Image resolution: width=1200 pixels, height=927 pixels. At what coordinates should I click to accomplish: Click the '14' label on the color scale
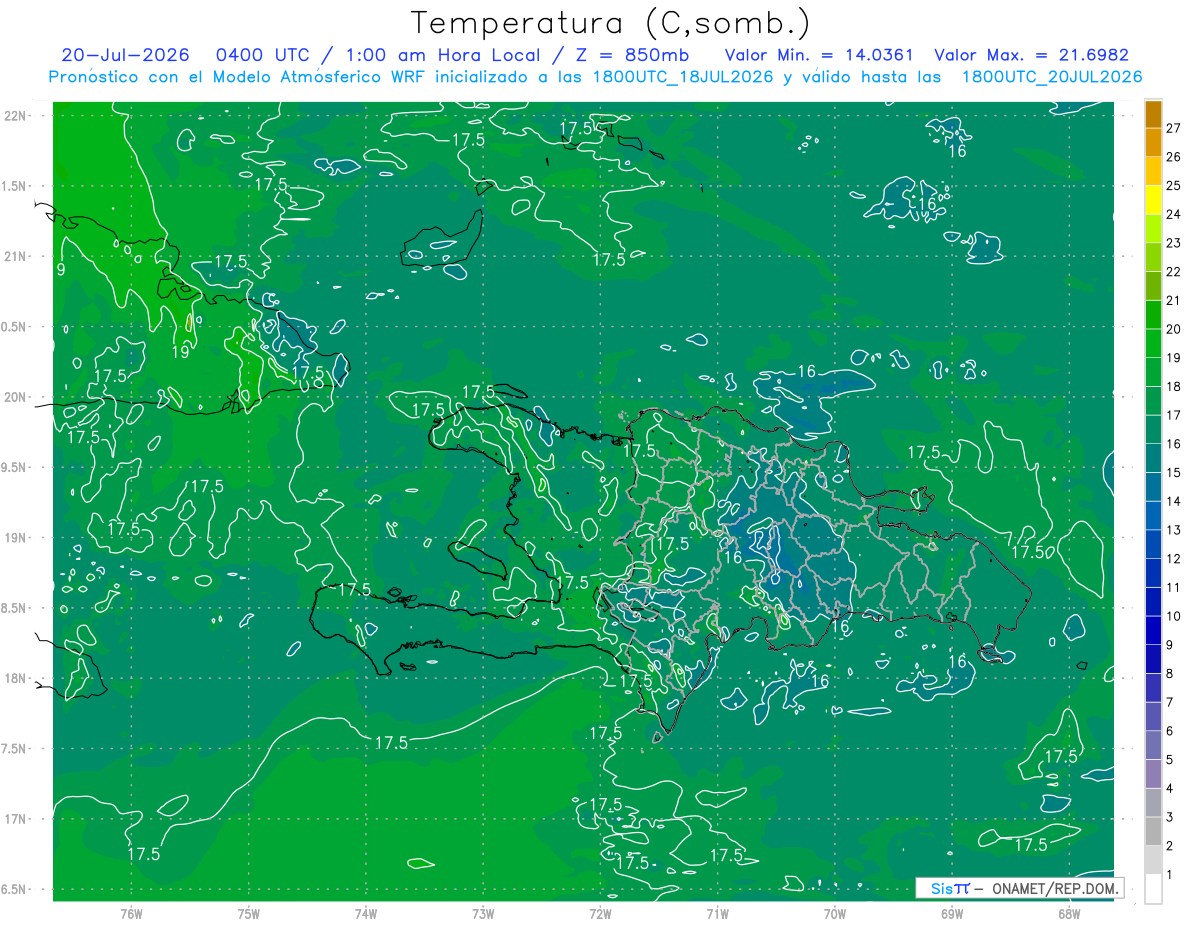click(x=1173, y=501)
